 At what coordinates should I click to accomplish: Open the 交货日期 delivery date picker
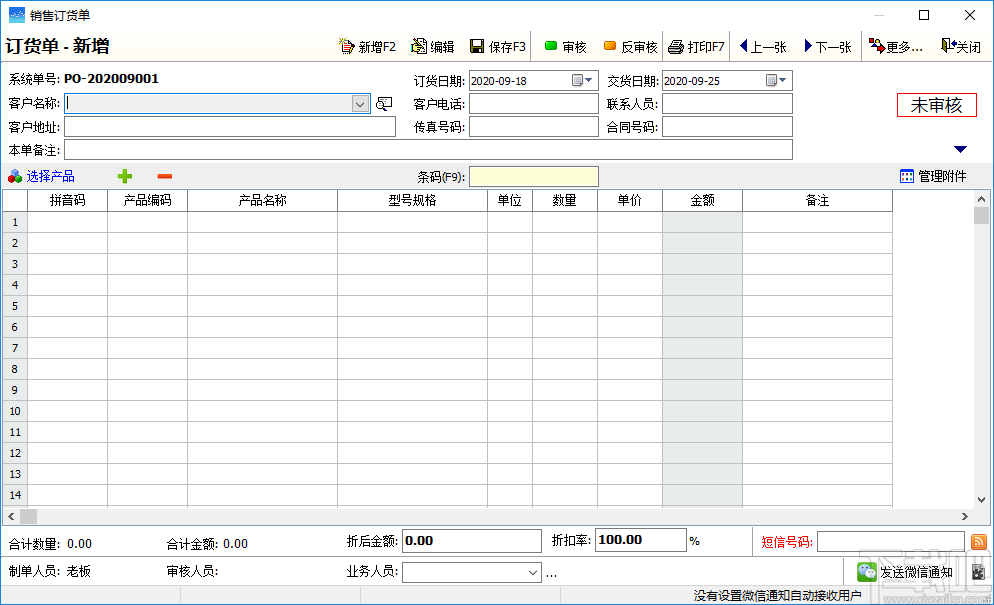(x=776, y=81)
